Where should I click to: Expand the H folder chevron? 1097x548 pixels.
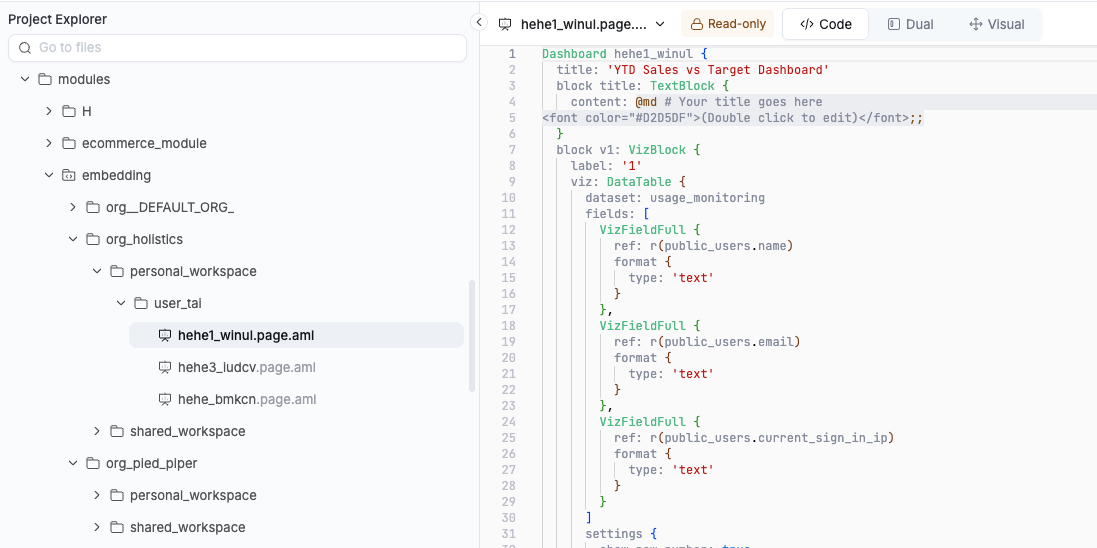49,112
